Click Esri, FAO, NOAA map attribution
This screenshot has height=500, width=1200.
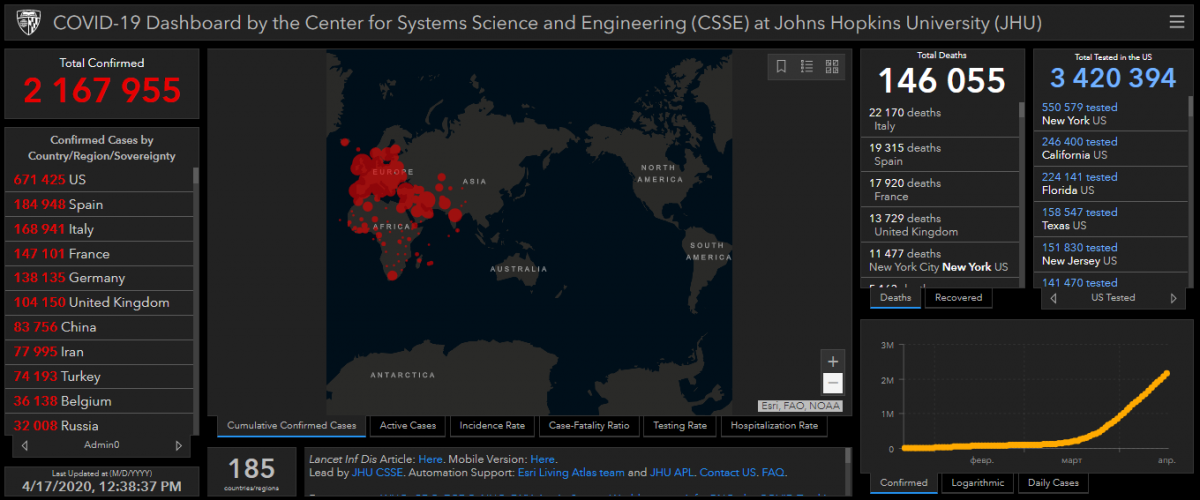800,406
